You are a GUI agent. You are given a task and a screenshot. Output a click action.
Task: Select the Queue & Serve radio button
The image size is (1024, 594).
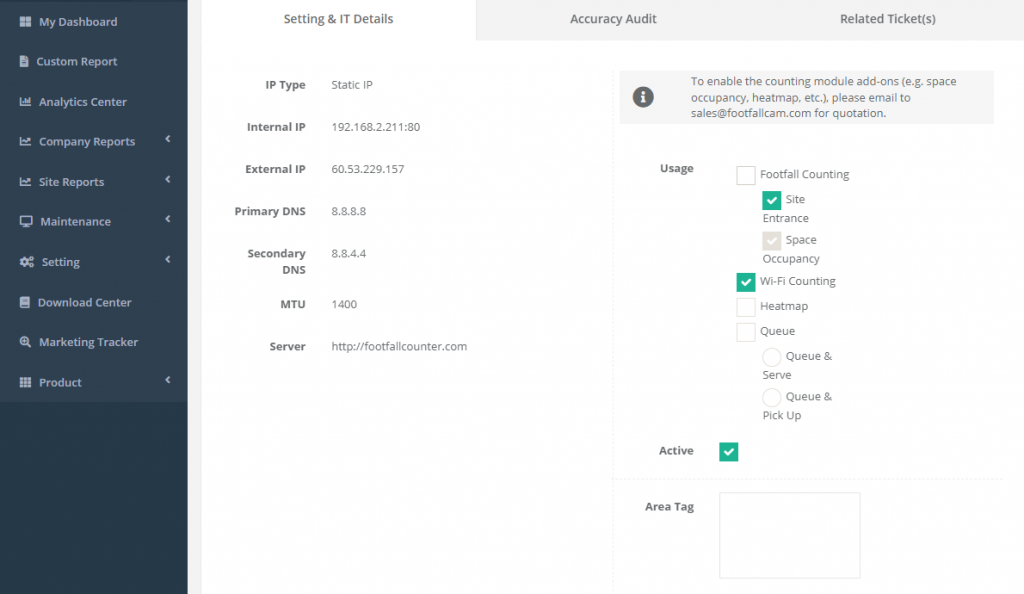(771, 355)
